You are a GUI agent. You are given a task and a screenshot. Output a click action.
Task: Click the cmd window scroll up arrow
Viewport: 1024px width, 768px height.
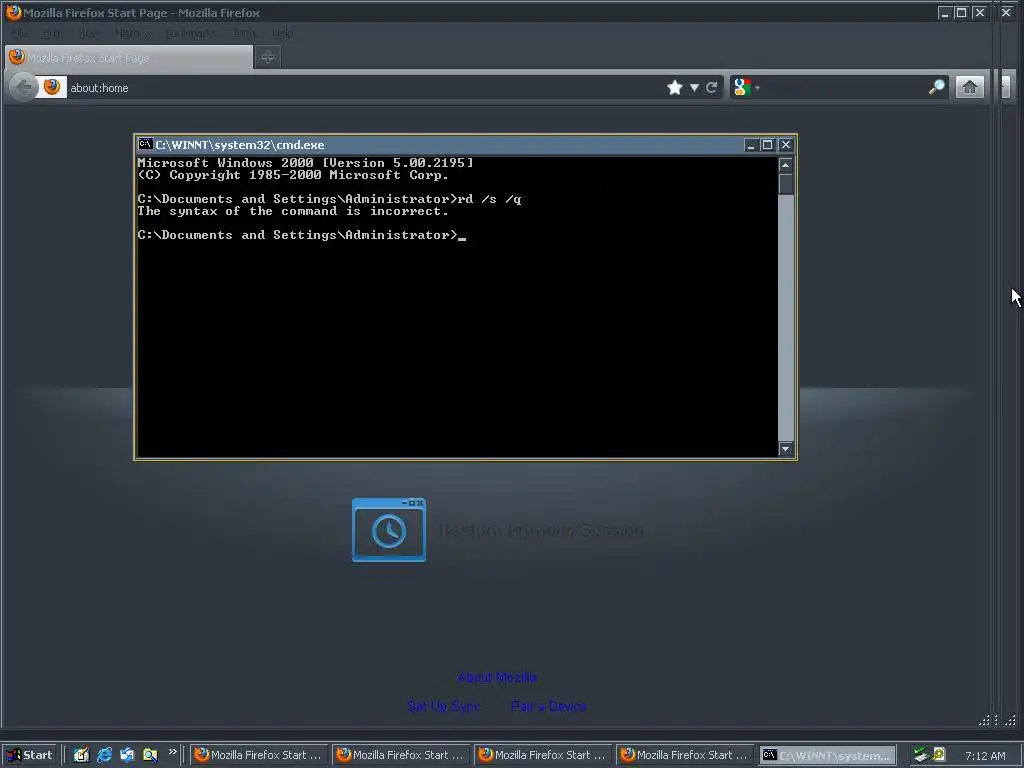(786, 165)
